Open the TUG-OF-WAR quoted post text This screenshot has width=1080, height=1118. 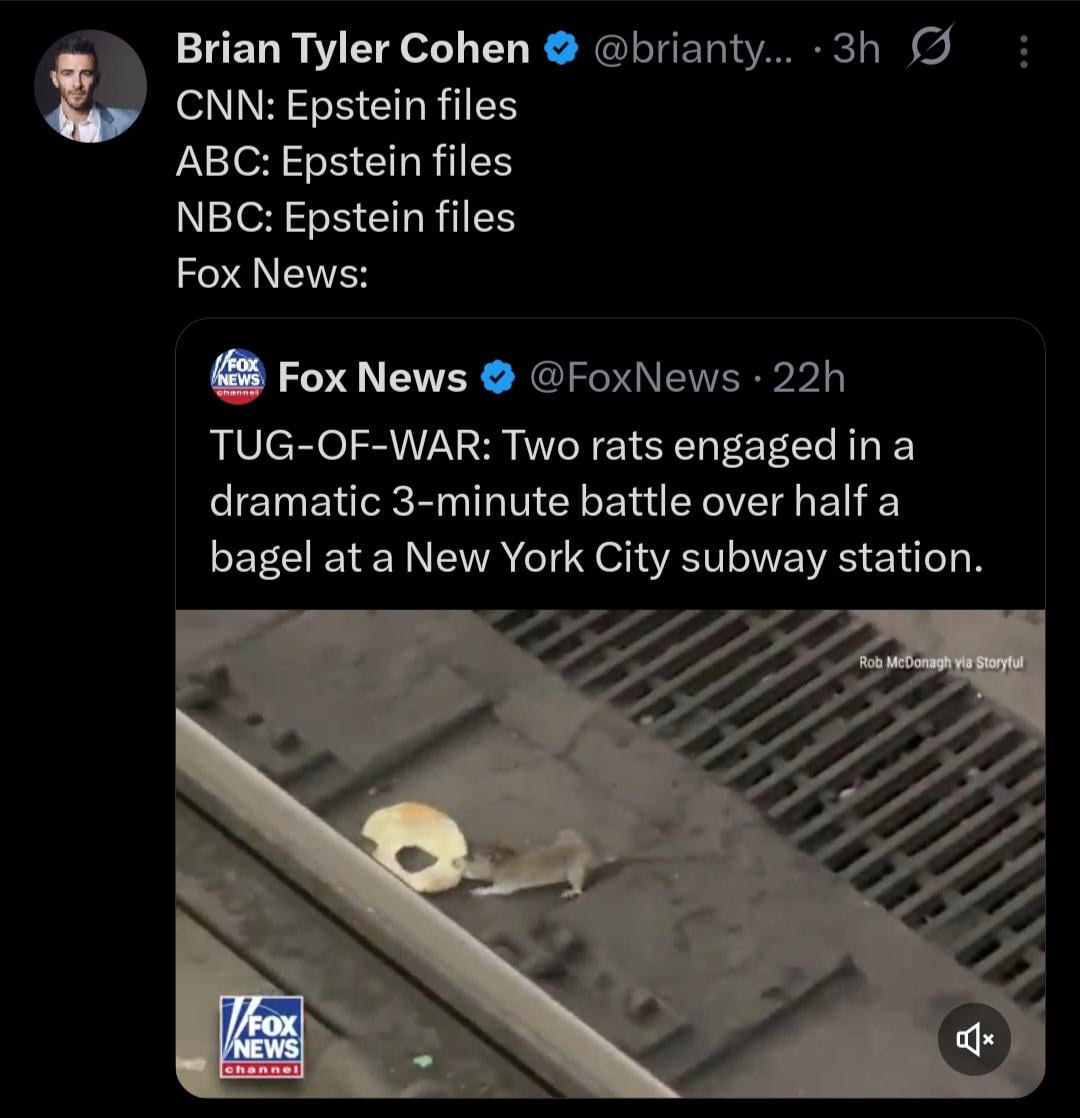596,501
